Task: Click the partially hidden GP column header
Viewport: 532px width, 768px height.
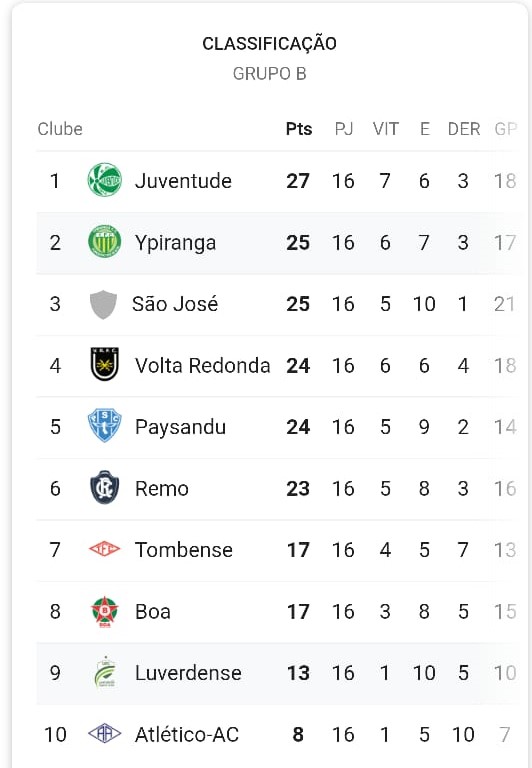Action: click(x=506, y=129)
